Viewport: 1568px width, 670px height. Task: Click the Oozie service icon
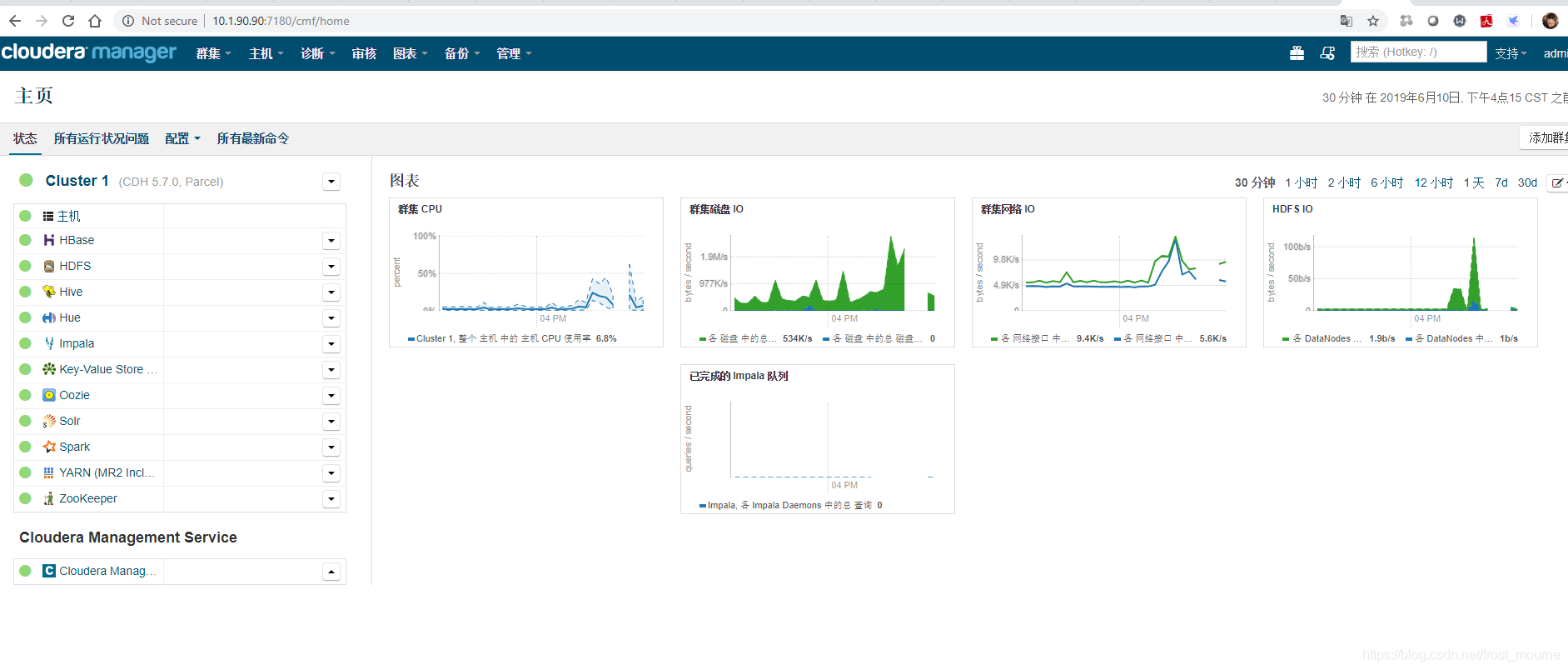click(49, 395)
